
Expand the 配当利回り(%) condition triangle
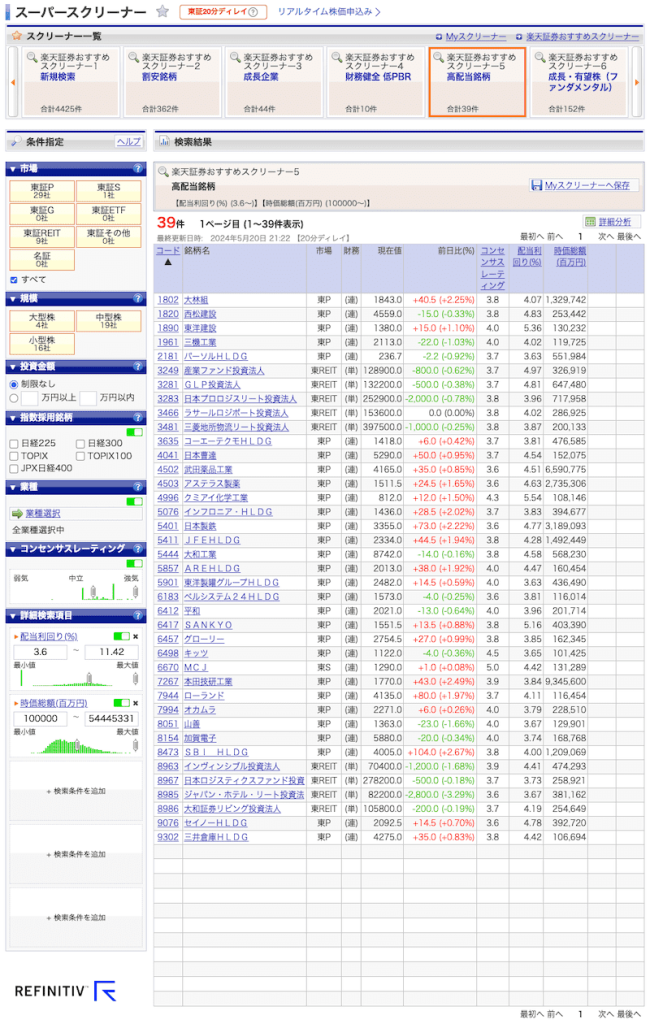tap(16, 636)
